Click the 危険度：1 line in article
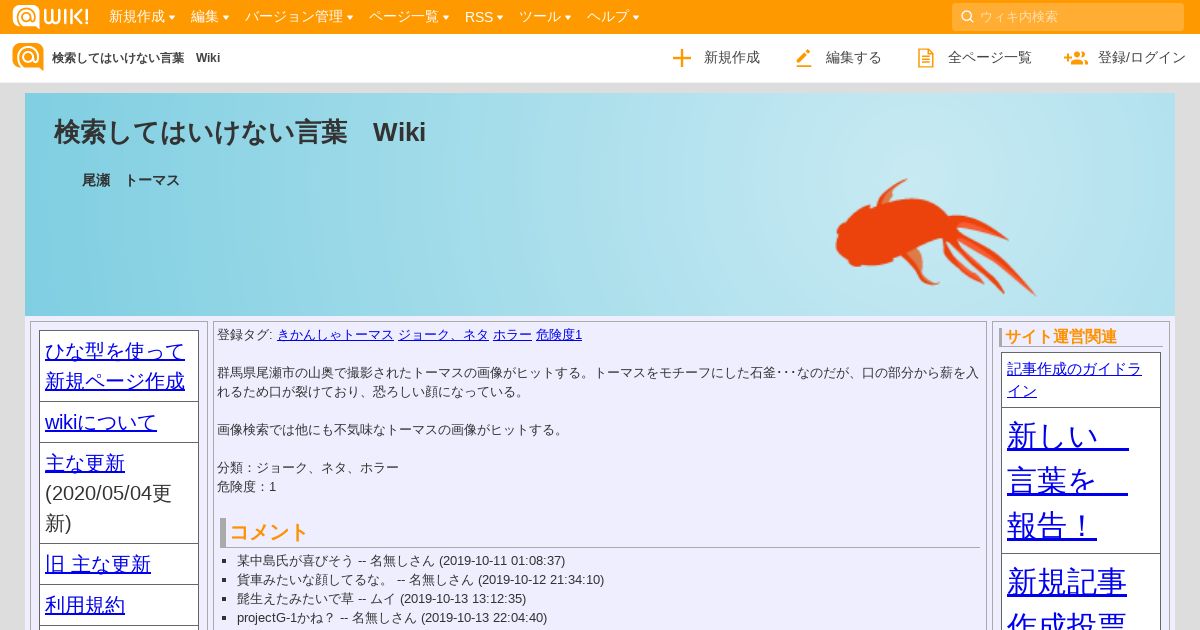Viewport: 1200px width, 630px height. (x=247, y=487)
